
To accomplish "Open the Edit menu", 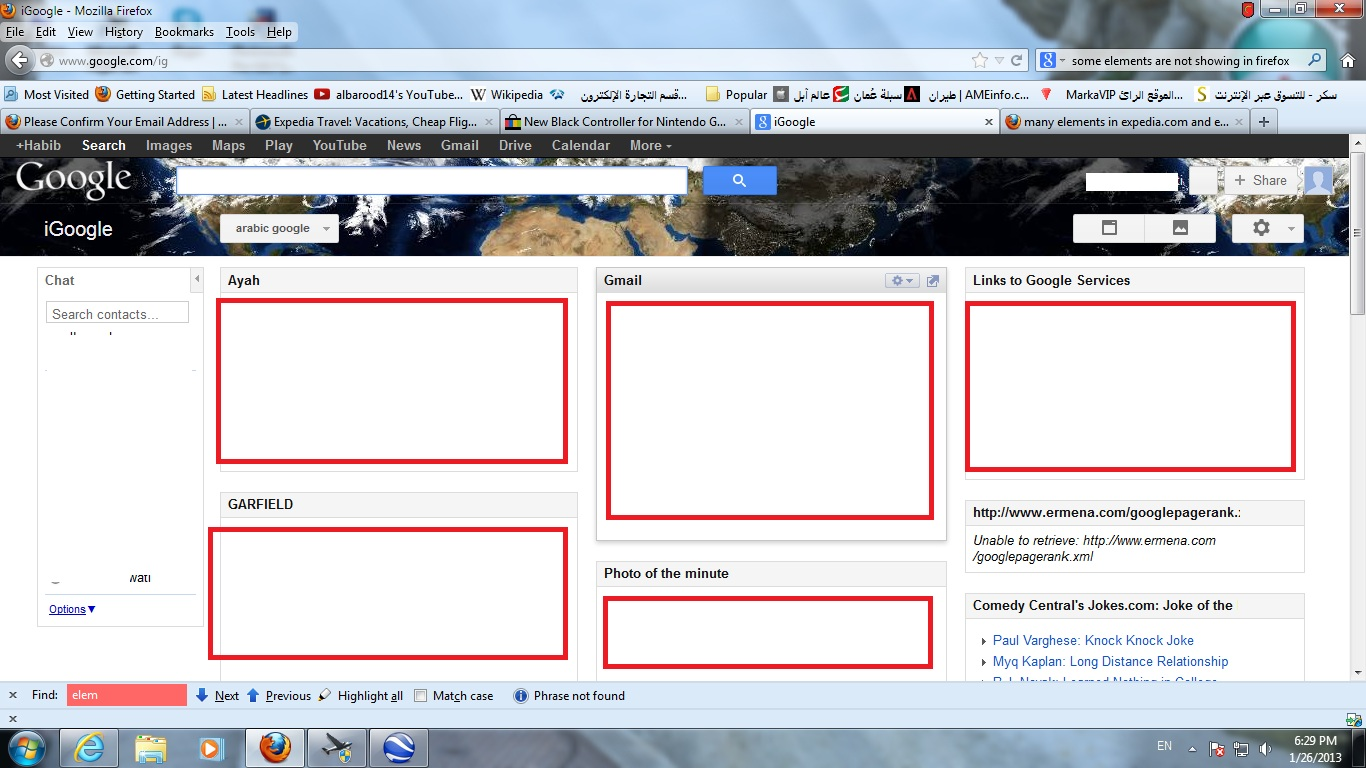I will [x=46, y=32].
